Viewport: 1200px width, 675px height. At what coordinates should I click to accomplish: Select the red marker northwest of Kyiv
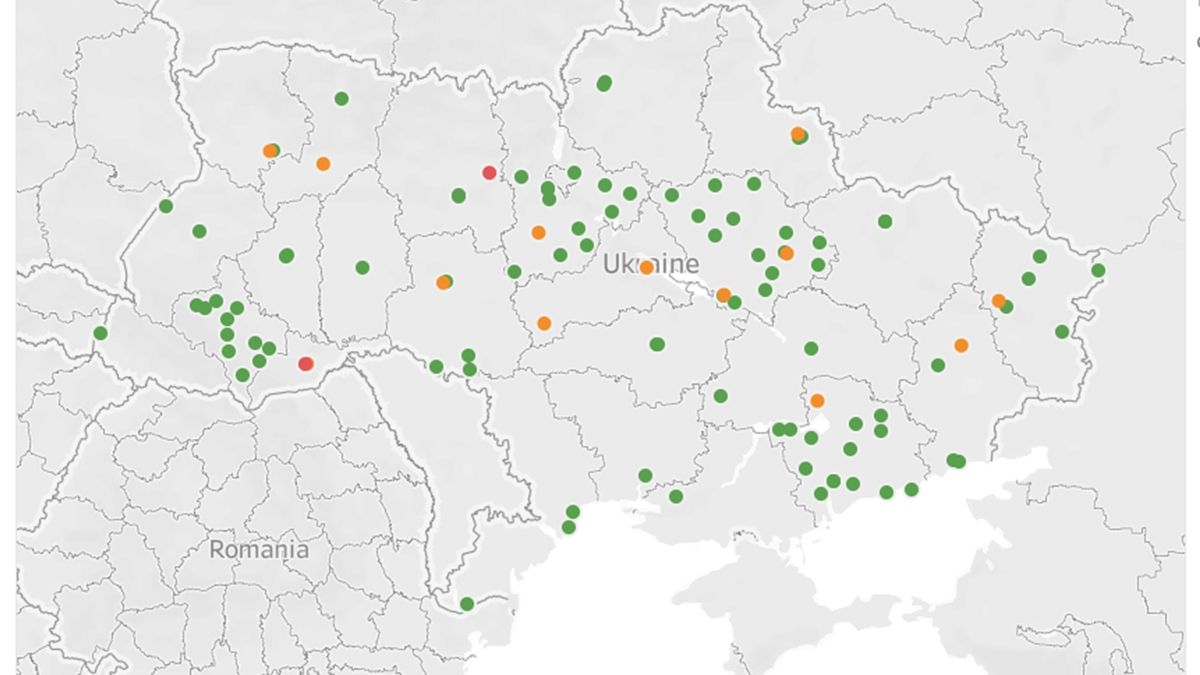point(487,173)
